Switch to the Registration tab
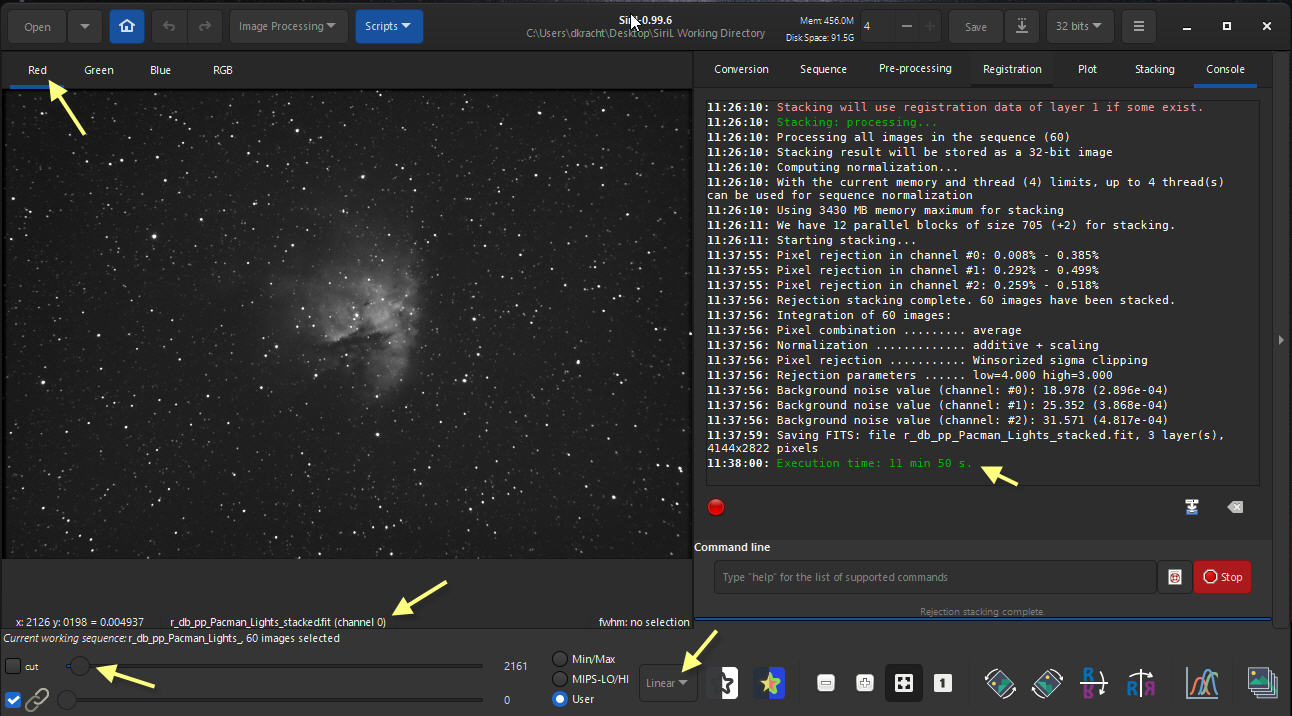 pos(1012,69)
